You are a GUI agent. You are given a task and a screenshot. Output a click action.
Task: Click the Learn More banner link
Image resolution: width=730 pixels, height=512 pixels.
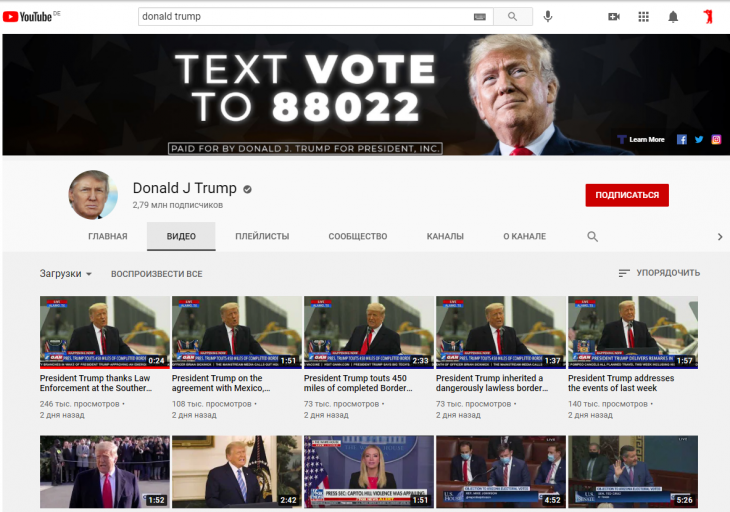tap(641, 139)
